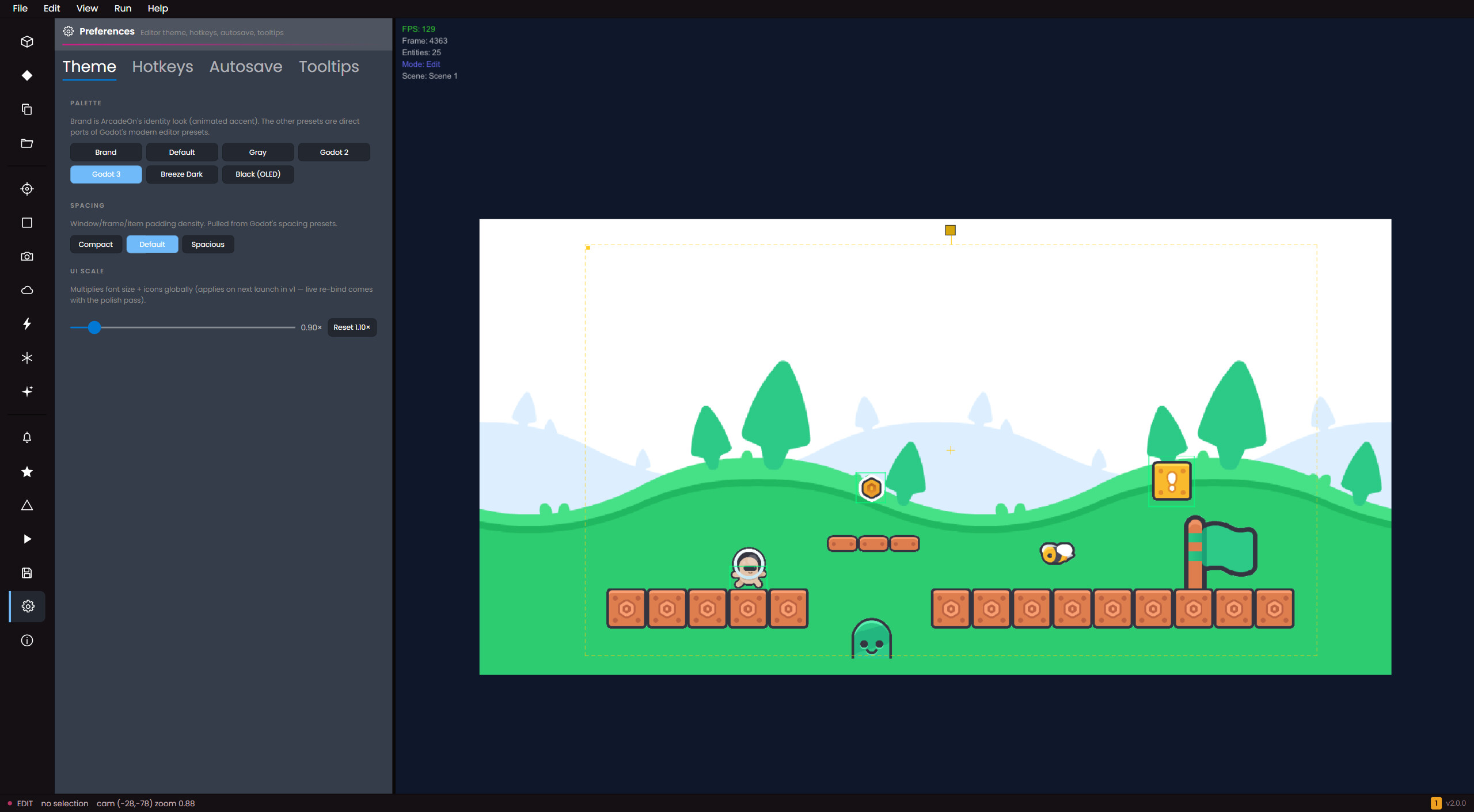The height and width of the screenshot is (812, 1474).
Task: Click the 'Mode: Edit' overlay text
Action: point(421,64)
